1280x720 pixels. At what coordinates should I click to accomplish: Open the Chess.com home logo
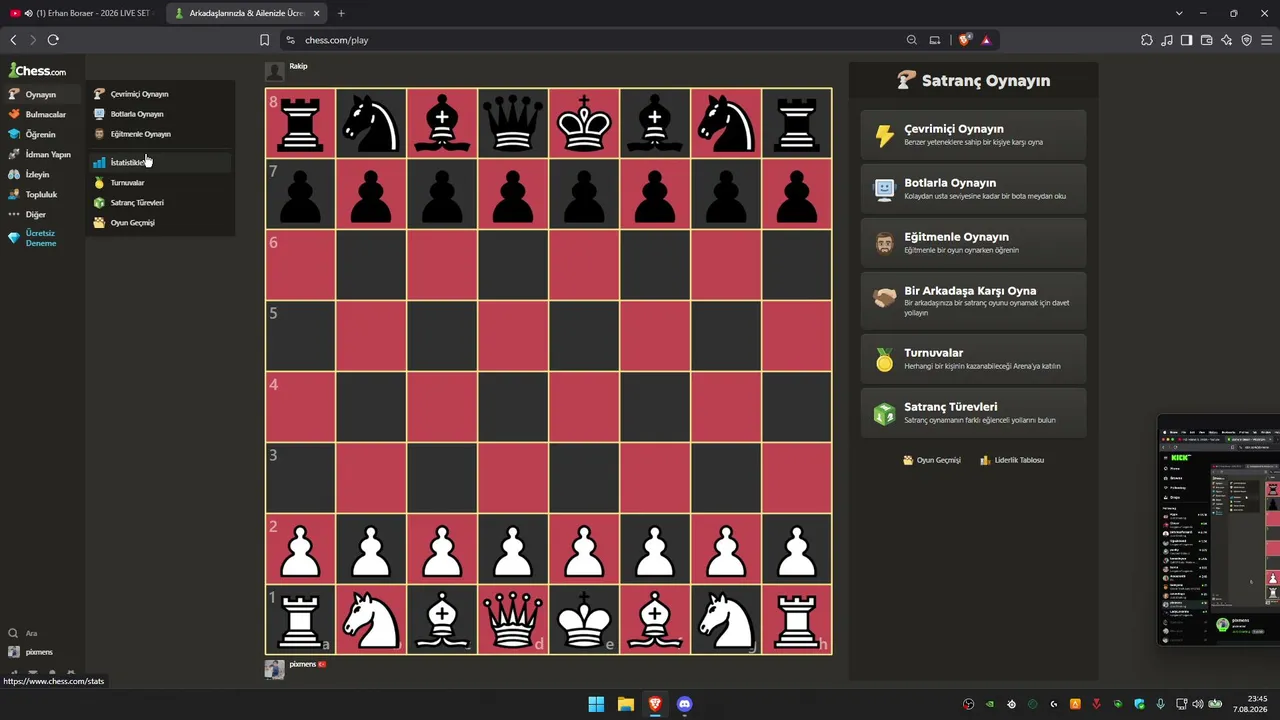38,71
